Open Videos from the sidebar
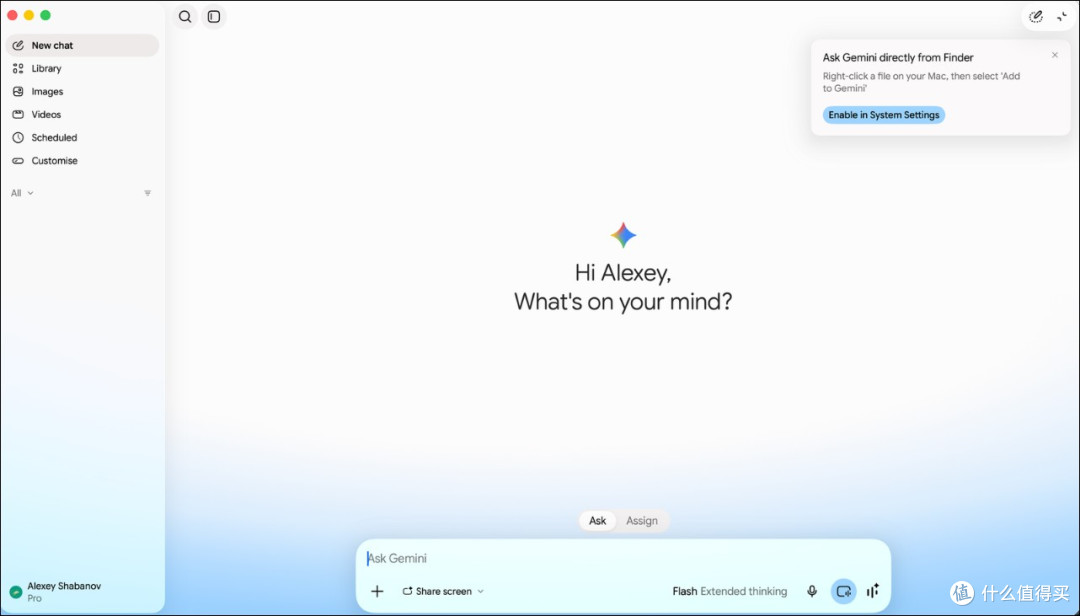 82,114
